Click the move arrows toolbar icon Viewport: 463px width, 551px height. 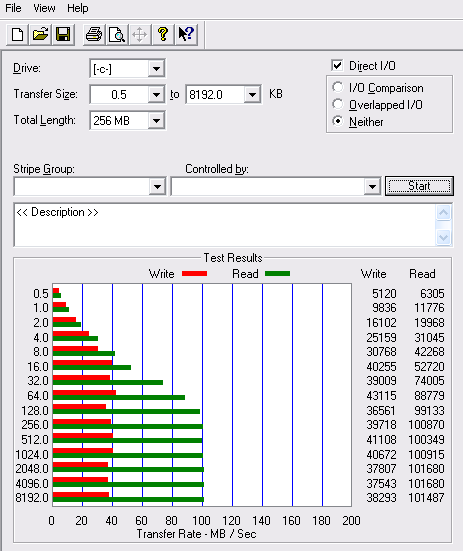(x=139, y=34)
